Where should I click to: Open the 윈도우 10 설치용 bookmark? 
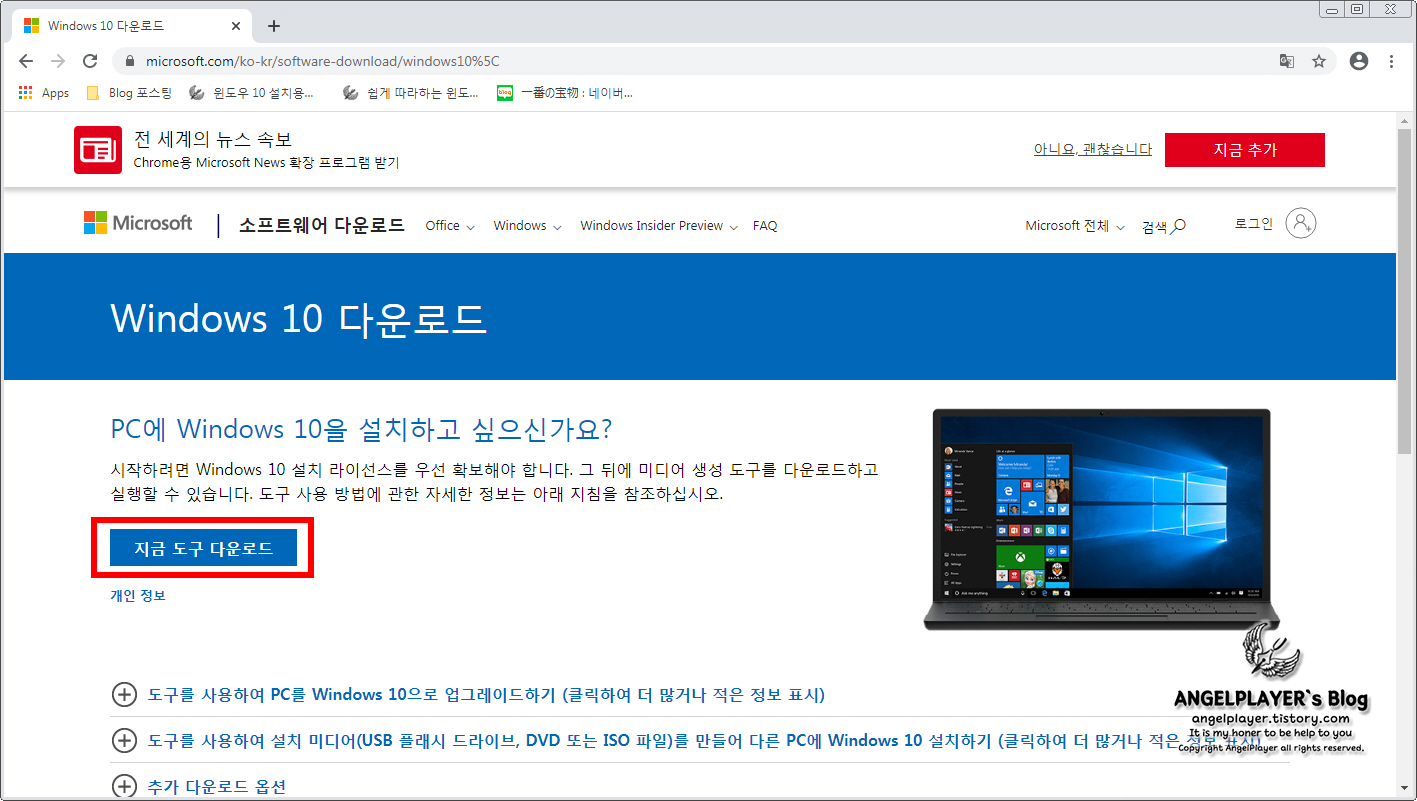point(250,93)
